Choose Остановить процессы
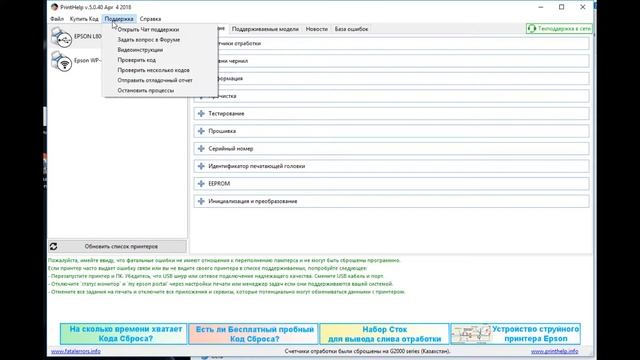Viewport: 640px width, 360px height. coord(146,91)
